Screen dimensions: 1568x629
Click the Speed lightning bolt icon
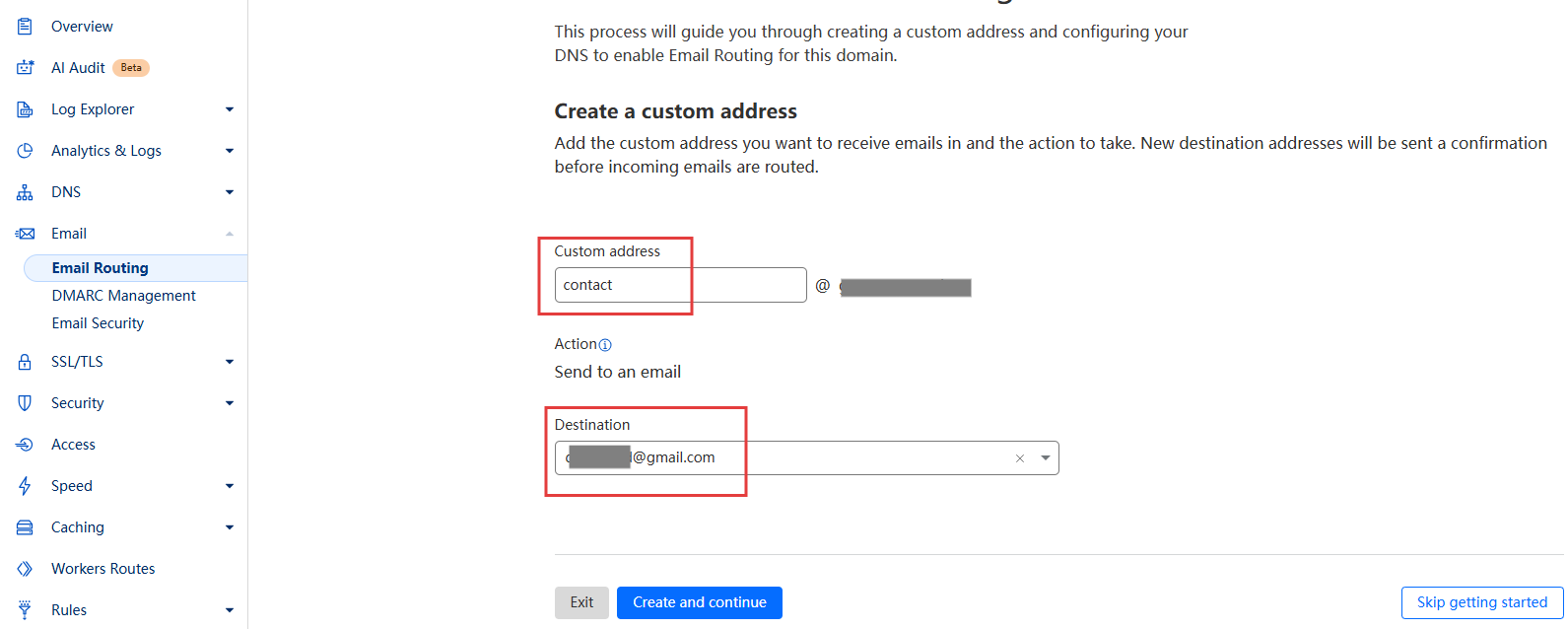pyautogui.click(x=25, y=486)
